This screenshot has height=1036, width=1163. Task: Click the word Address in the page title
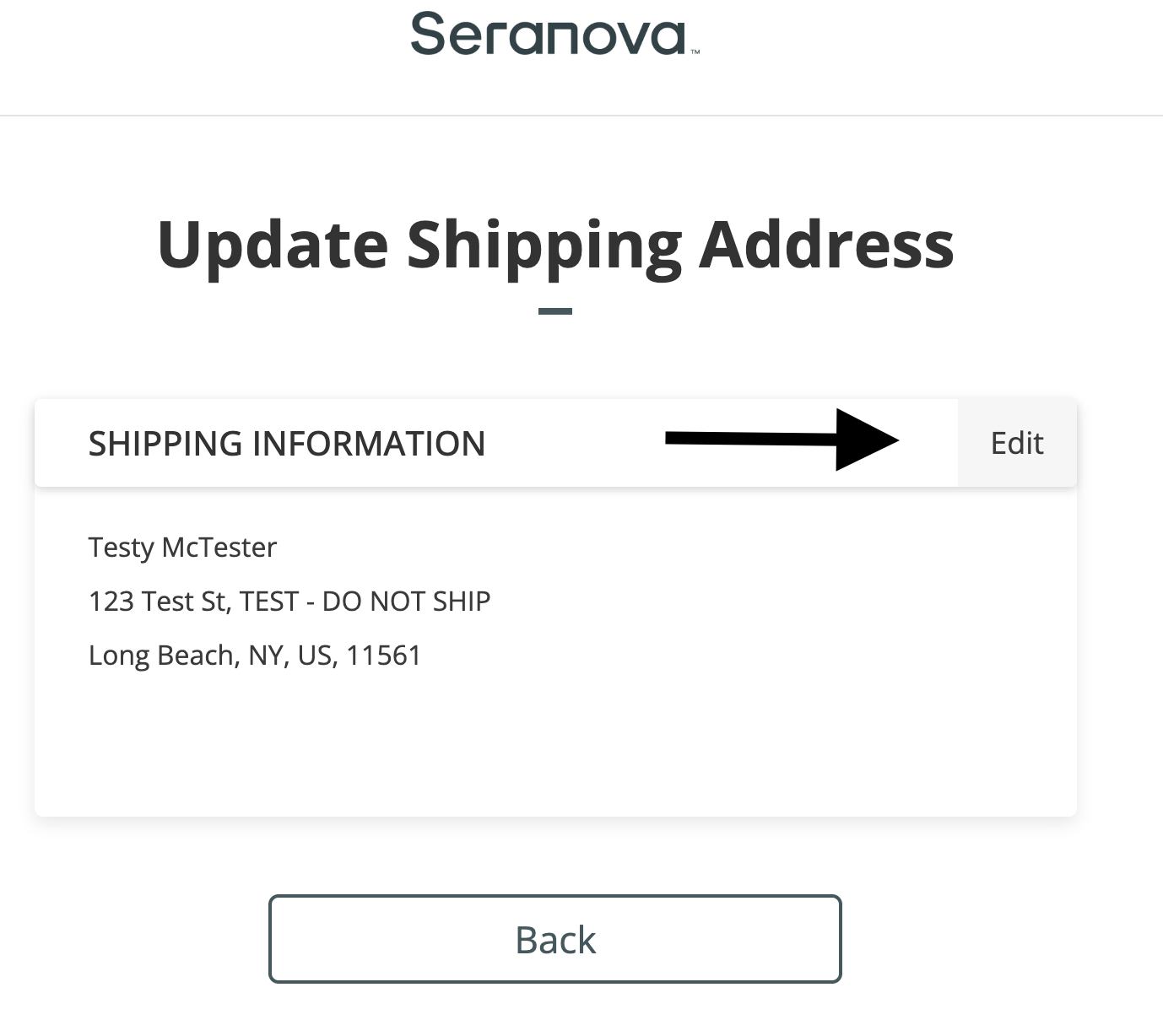click(826, 246)
